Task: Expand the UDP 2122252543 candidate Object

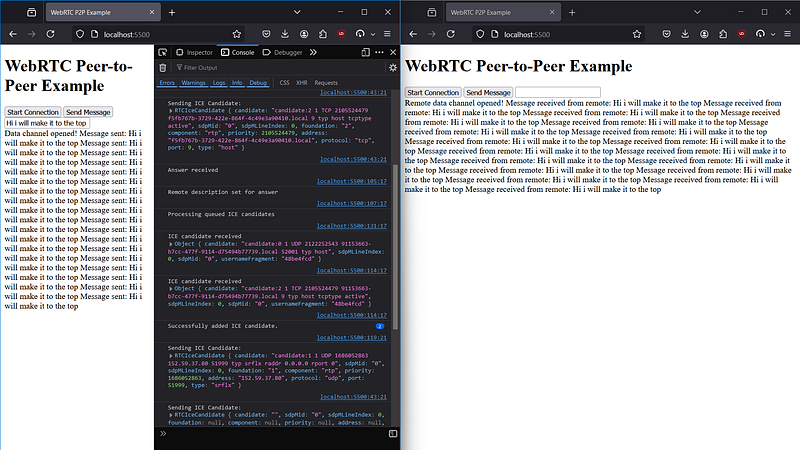Action: tap(171, 244)
